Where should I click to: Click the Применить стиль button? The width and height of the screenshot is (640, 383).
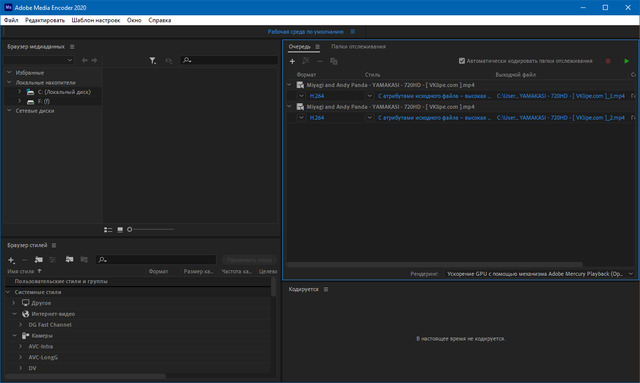click(249, 260)
